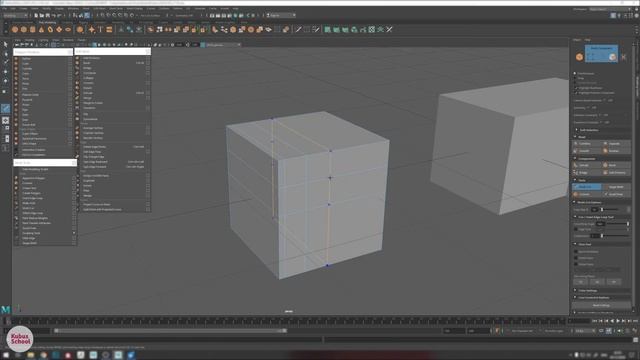Viewport: 640px width, 360px height.
Task: Toggle first checkbox under Slice Tool
Action: 576,252
